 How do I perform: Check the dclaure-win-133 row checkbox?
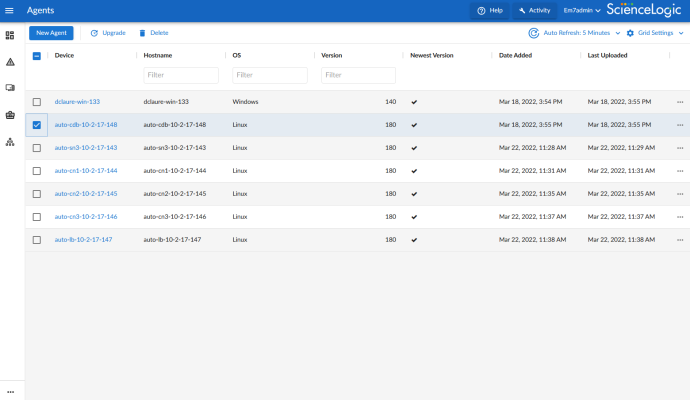coord(37,102)
